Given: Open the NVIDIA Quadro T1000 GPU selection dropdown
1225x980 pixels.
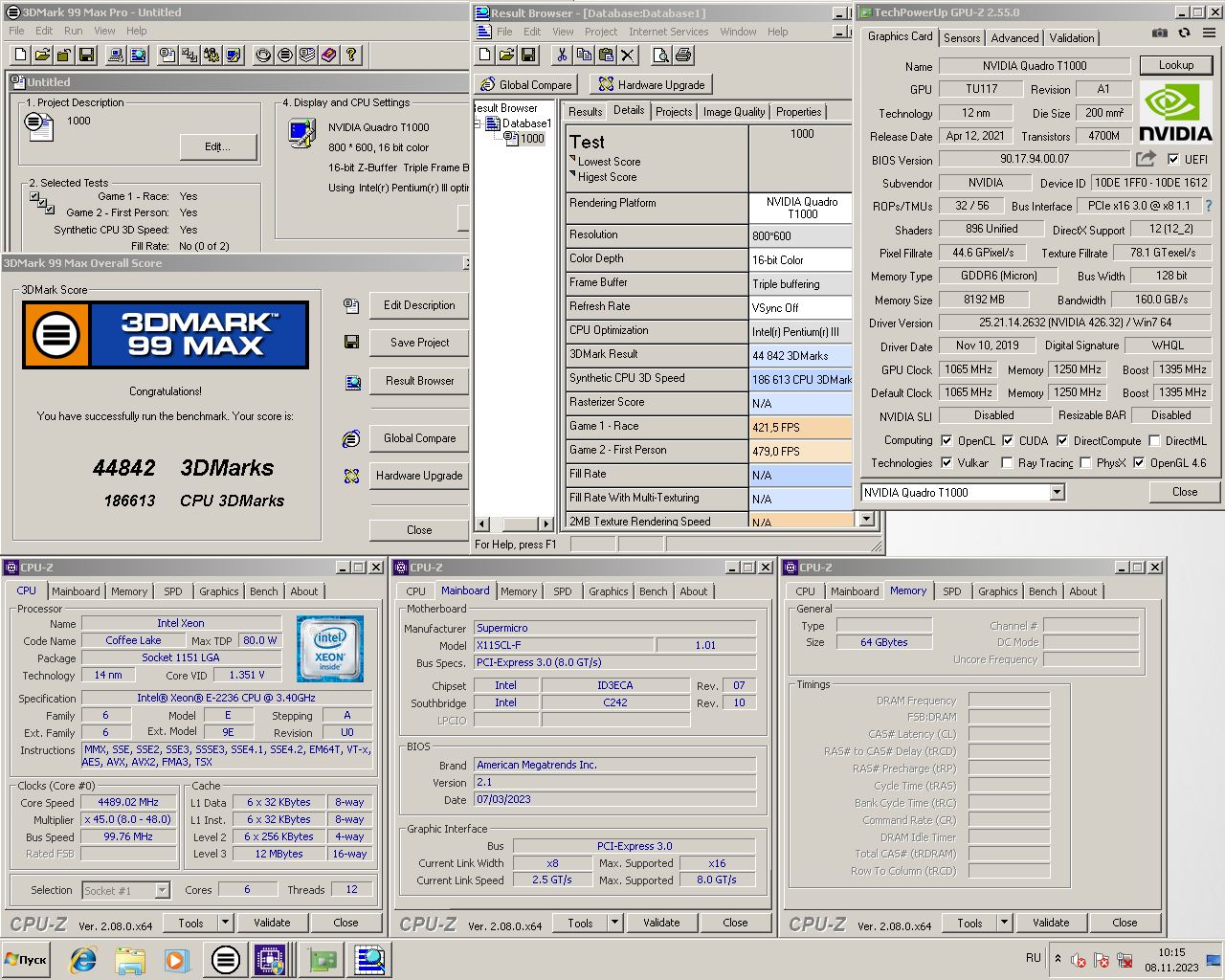Looking at the screenshot, I should [x=1057, y=492].
